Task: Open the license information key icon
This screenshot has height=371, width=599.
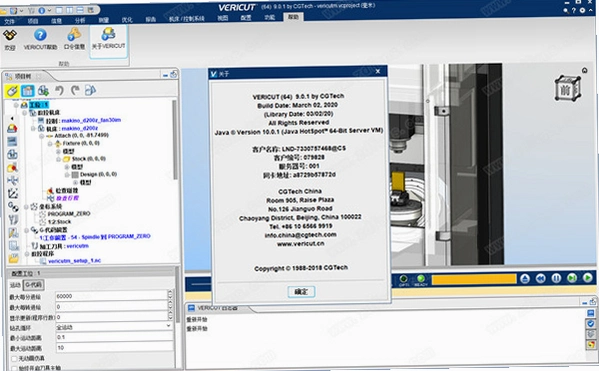Action: pyautogui.click(x=74, y=35)
